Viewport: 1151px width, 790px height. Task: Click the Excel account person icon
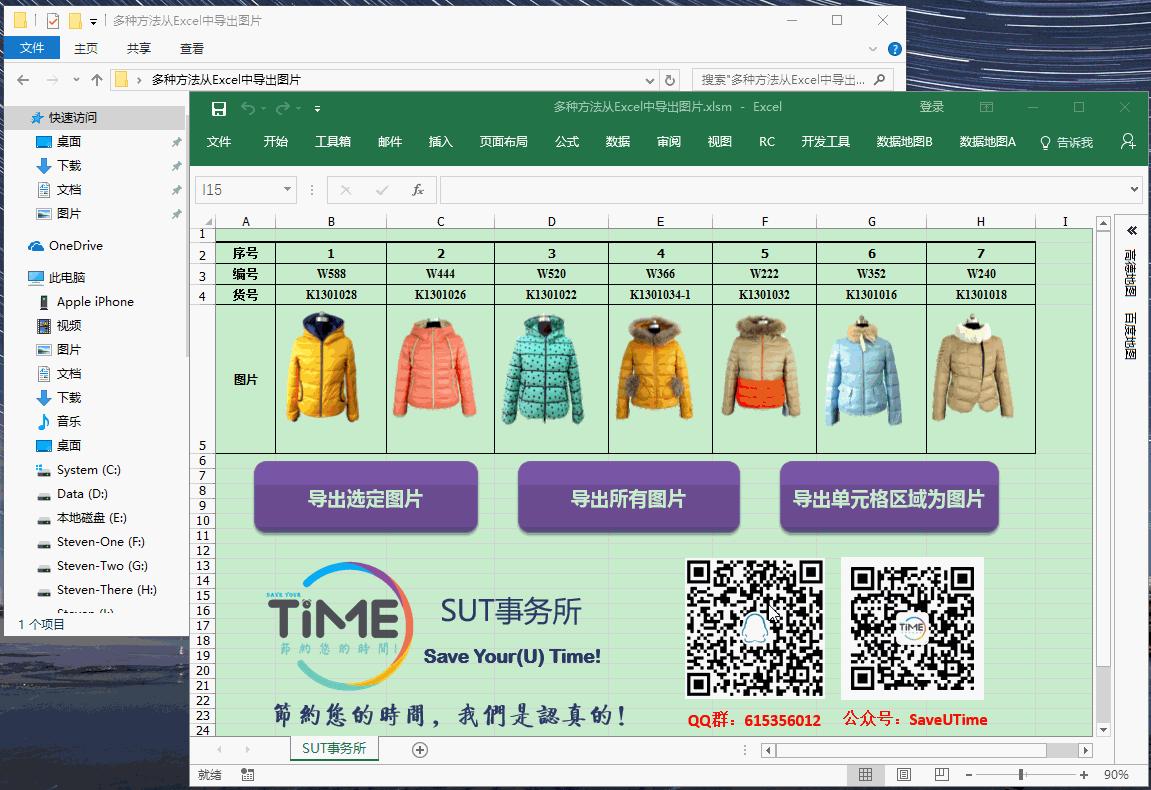click(1128, 141)
